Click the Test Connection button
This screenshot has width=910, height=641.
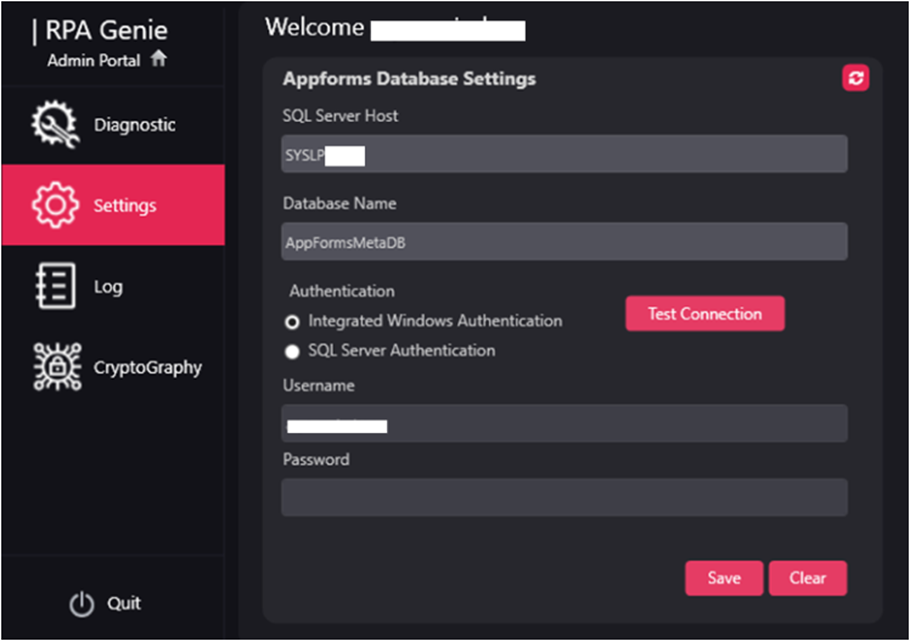click(705, 314)
